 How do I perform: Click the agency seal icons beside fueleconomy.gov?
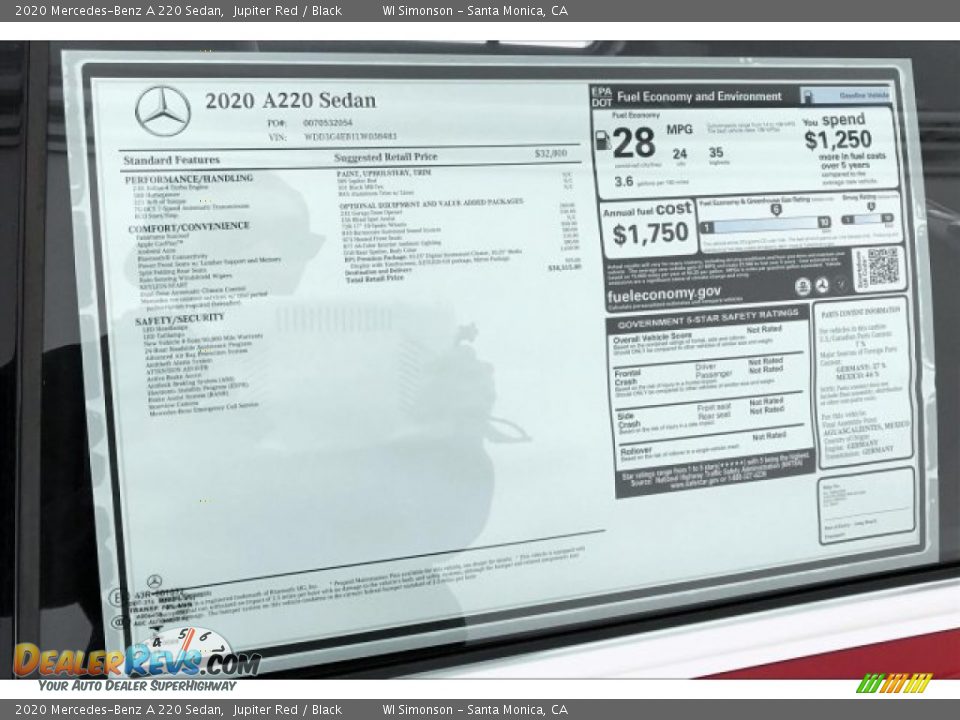[x=822, y=285]
